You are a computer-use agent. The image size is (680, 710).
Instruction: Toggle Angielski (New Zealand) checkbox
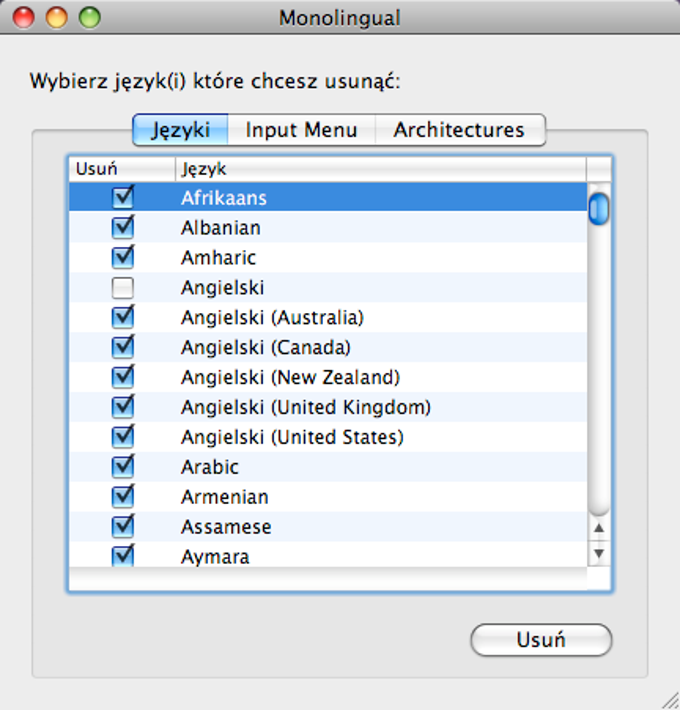pyautogui.click(x=123, y=377)
